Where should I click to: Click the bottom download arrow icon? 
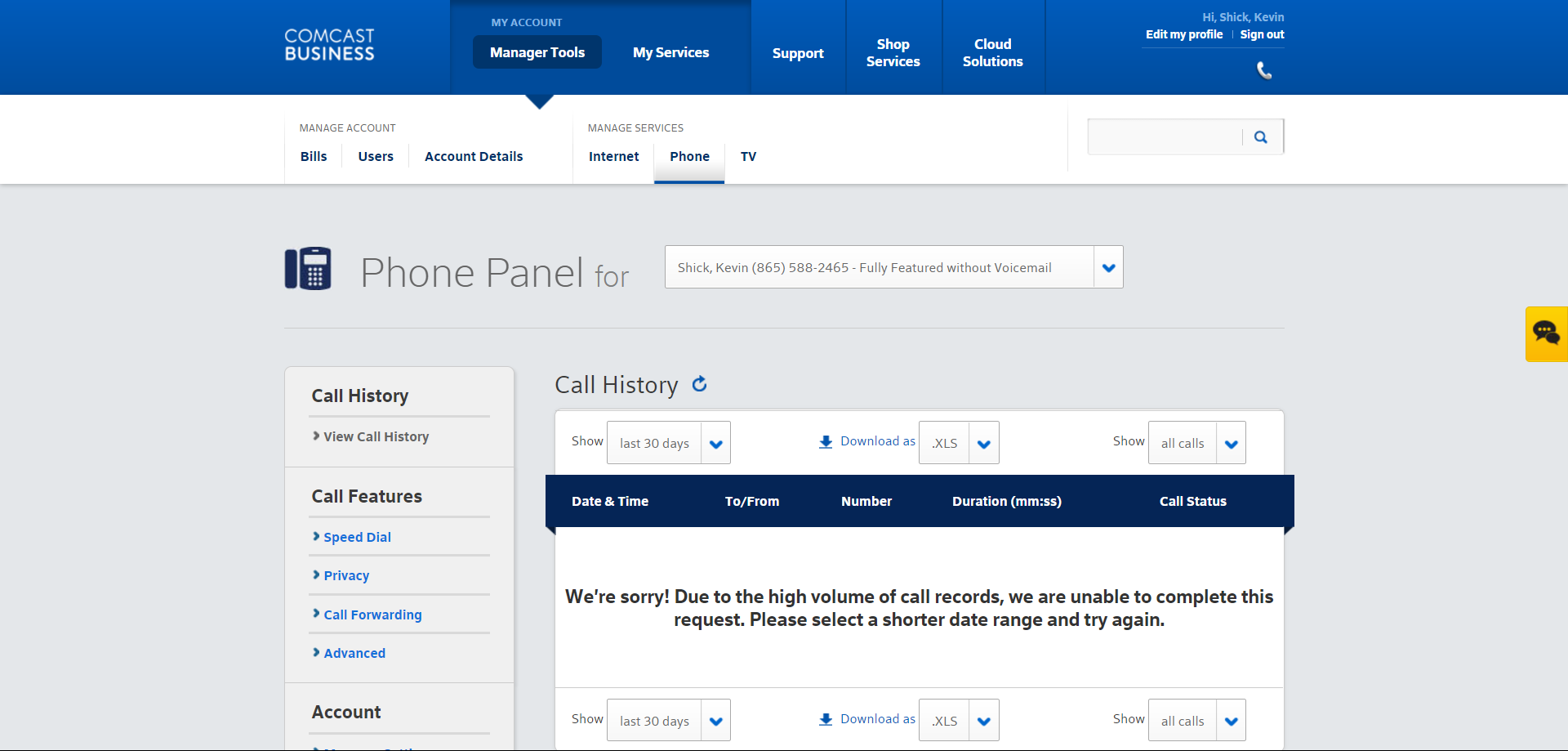click(x=826, y=720)
